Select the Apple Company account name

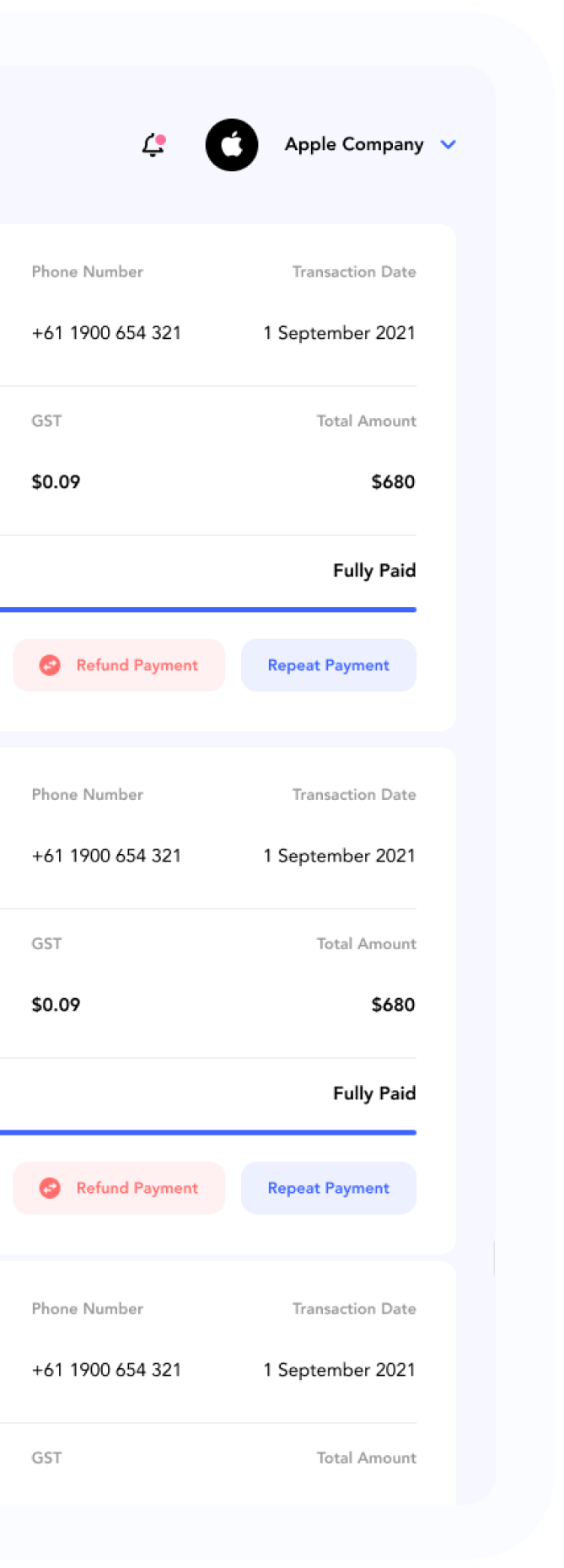click(x=354, y=145)
